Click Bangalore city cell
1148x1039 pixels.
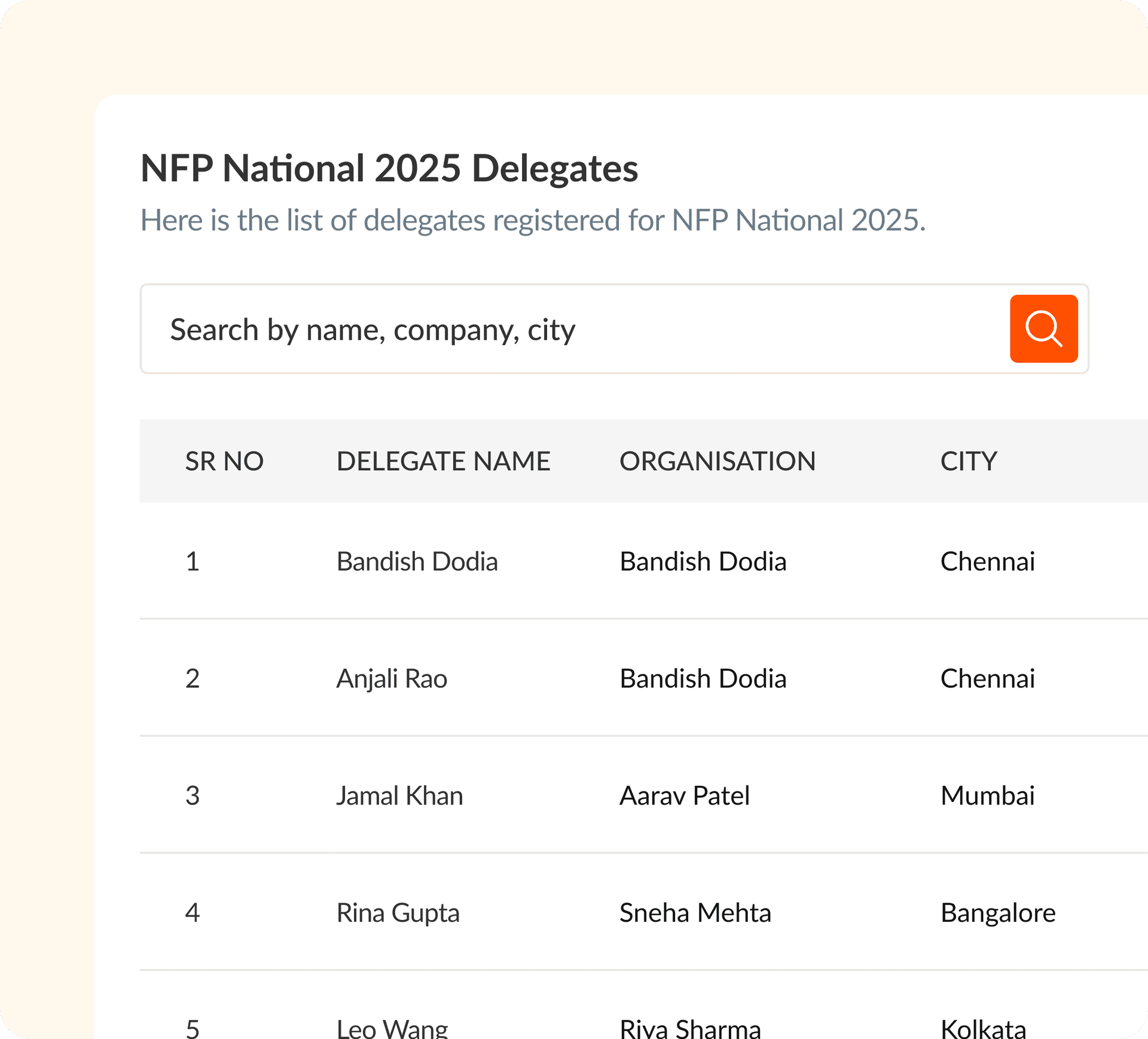[997, 913]
